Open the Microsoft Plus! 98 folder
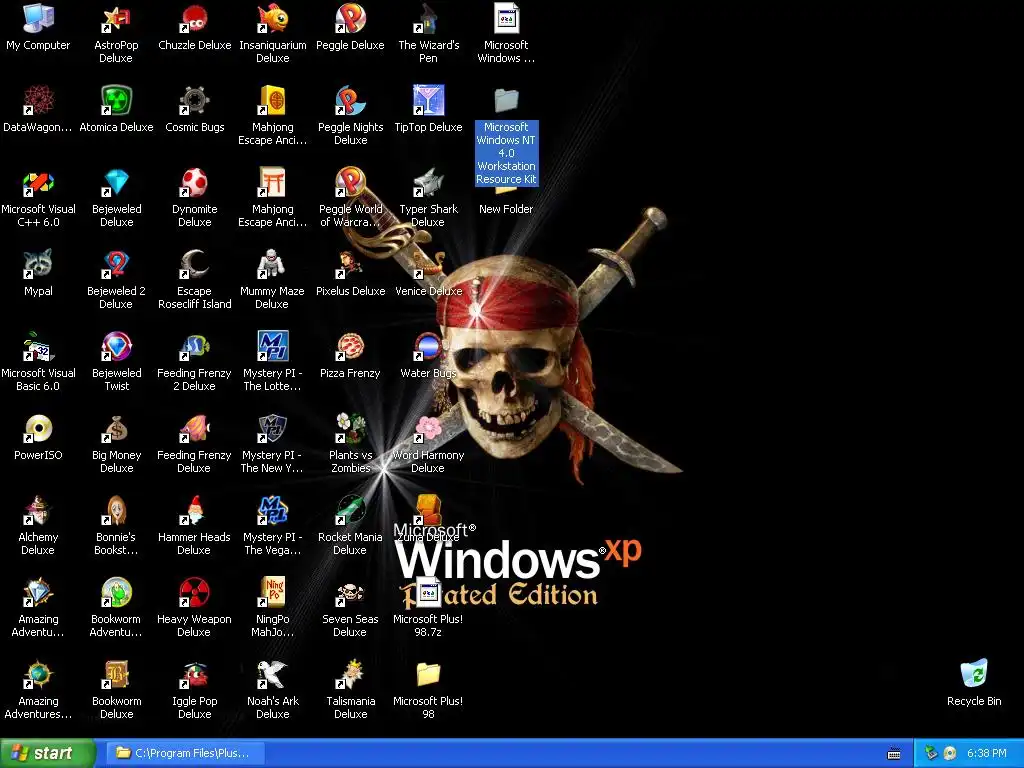 (428, 675)
